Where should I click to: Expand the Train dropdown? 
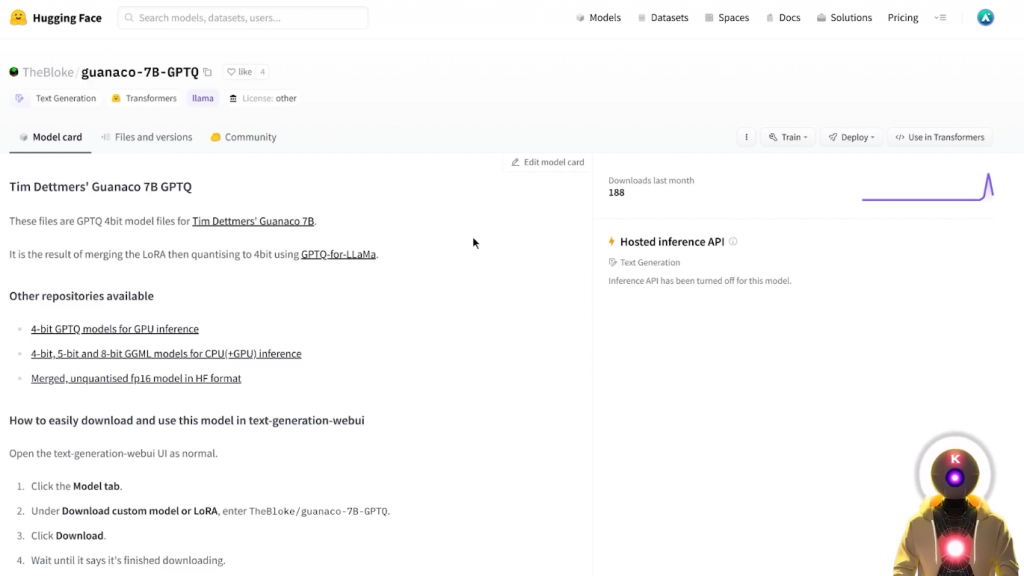click(x=788, y=137)
